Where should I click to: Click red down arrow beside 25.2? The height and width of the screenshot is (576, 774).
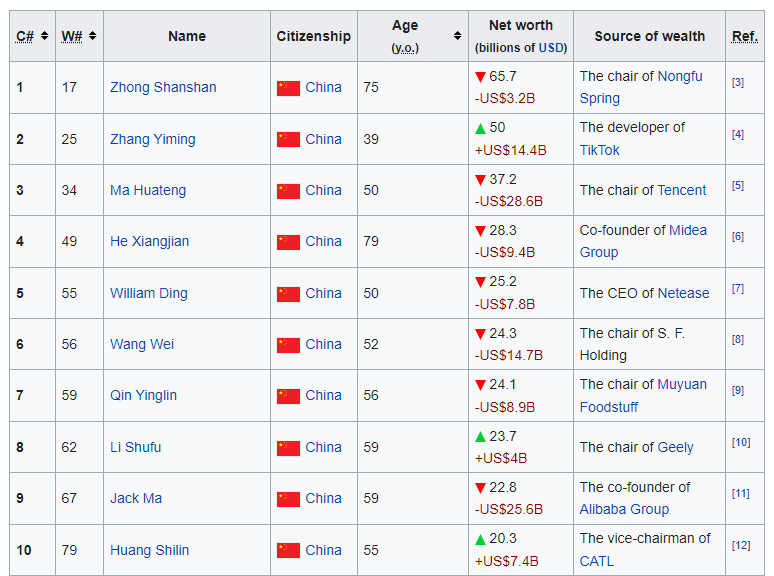[x=480, y=282]
